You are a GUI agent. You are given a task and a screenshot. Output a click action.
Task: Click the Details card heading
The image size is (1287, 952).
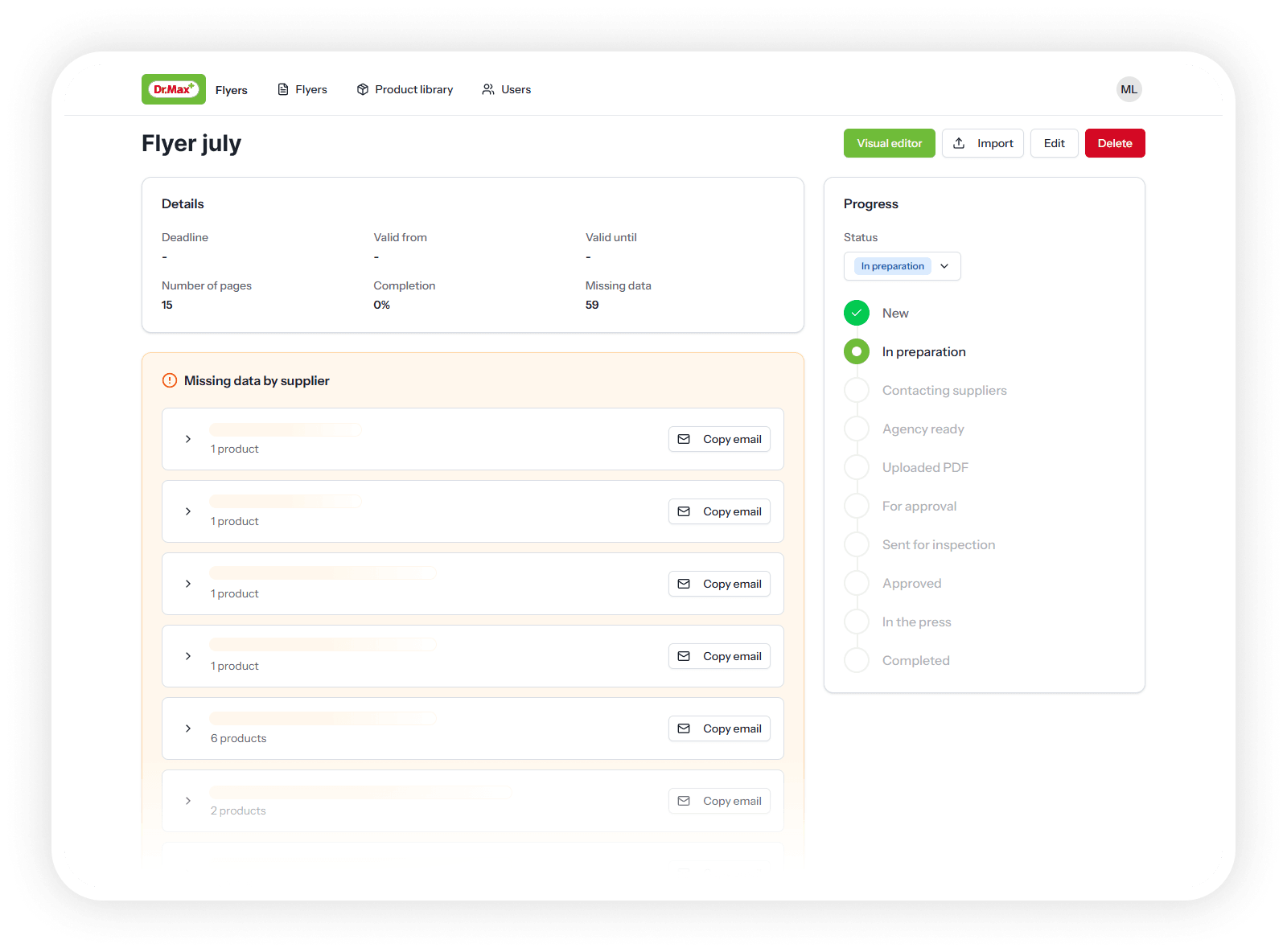click(183, 203)
